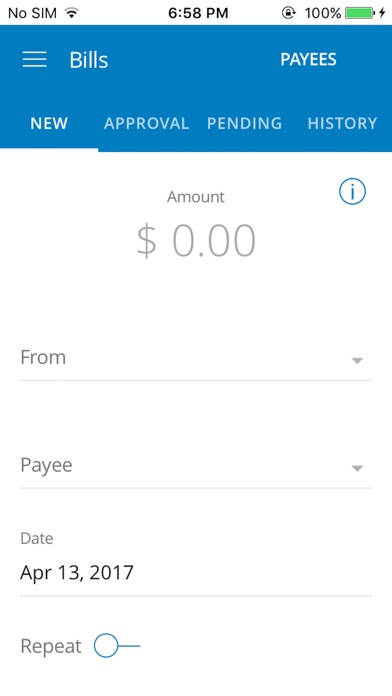
Task: Tap the battery indicator icon
Action: (360, 13)
